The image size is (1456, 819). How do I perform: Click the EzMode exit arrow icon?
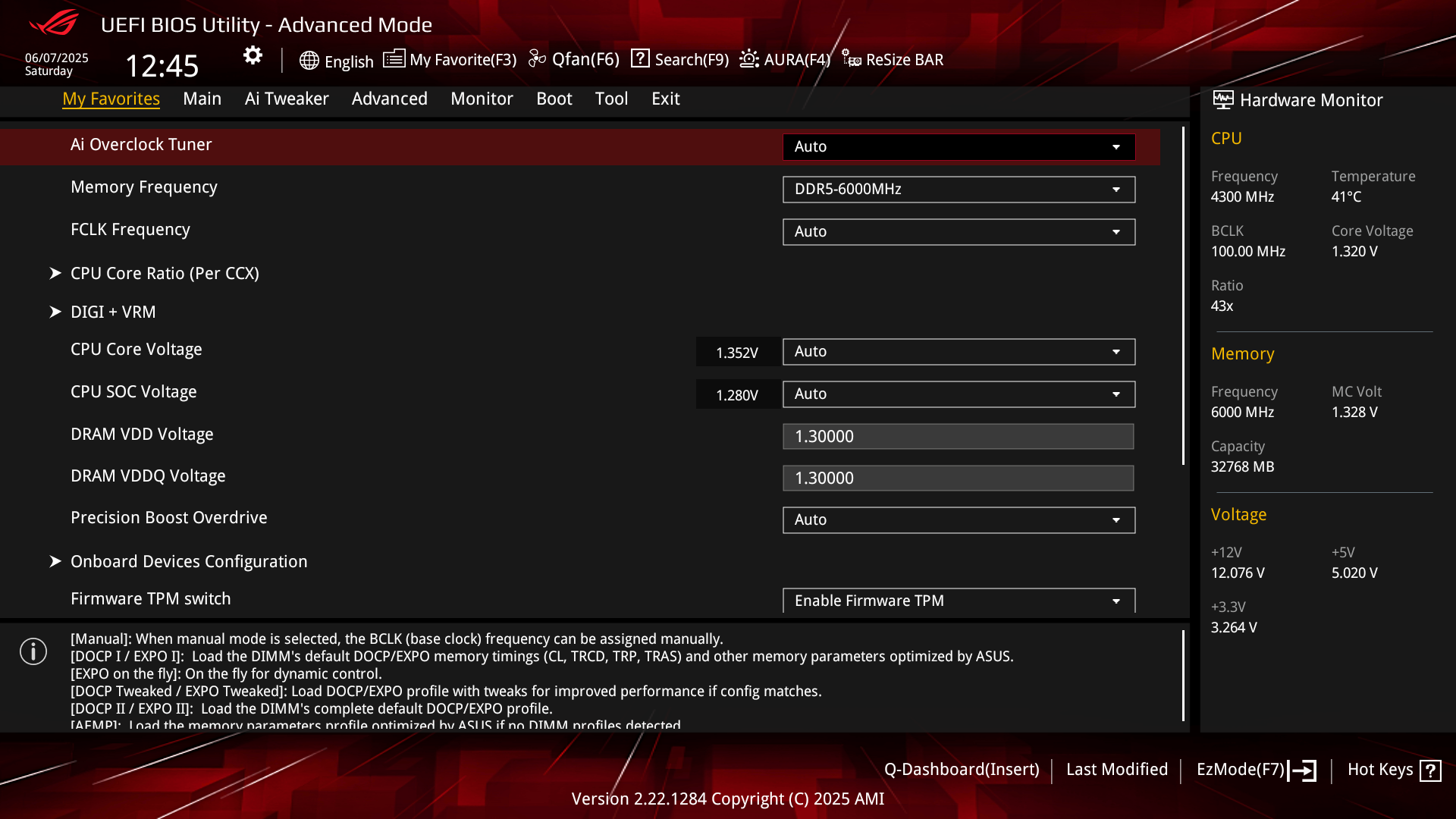coord(1302,770)
